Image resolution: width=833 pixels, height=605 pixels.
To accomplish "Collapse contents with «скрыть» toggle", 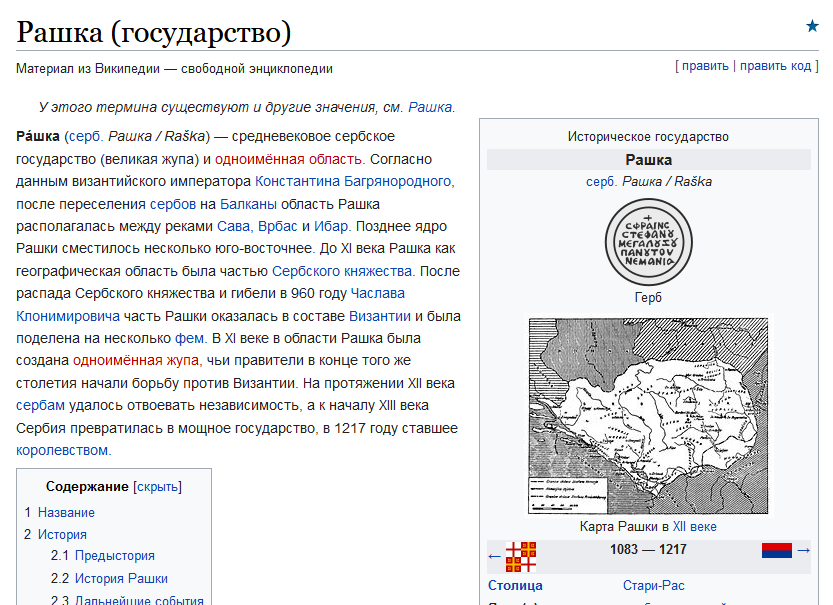I will [x=157, y=487].
